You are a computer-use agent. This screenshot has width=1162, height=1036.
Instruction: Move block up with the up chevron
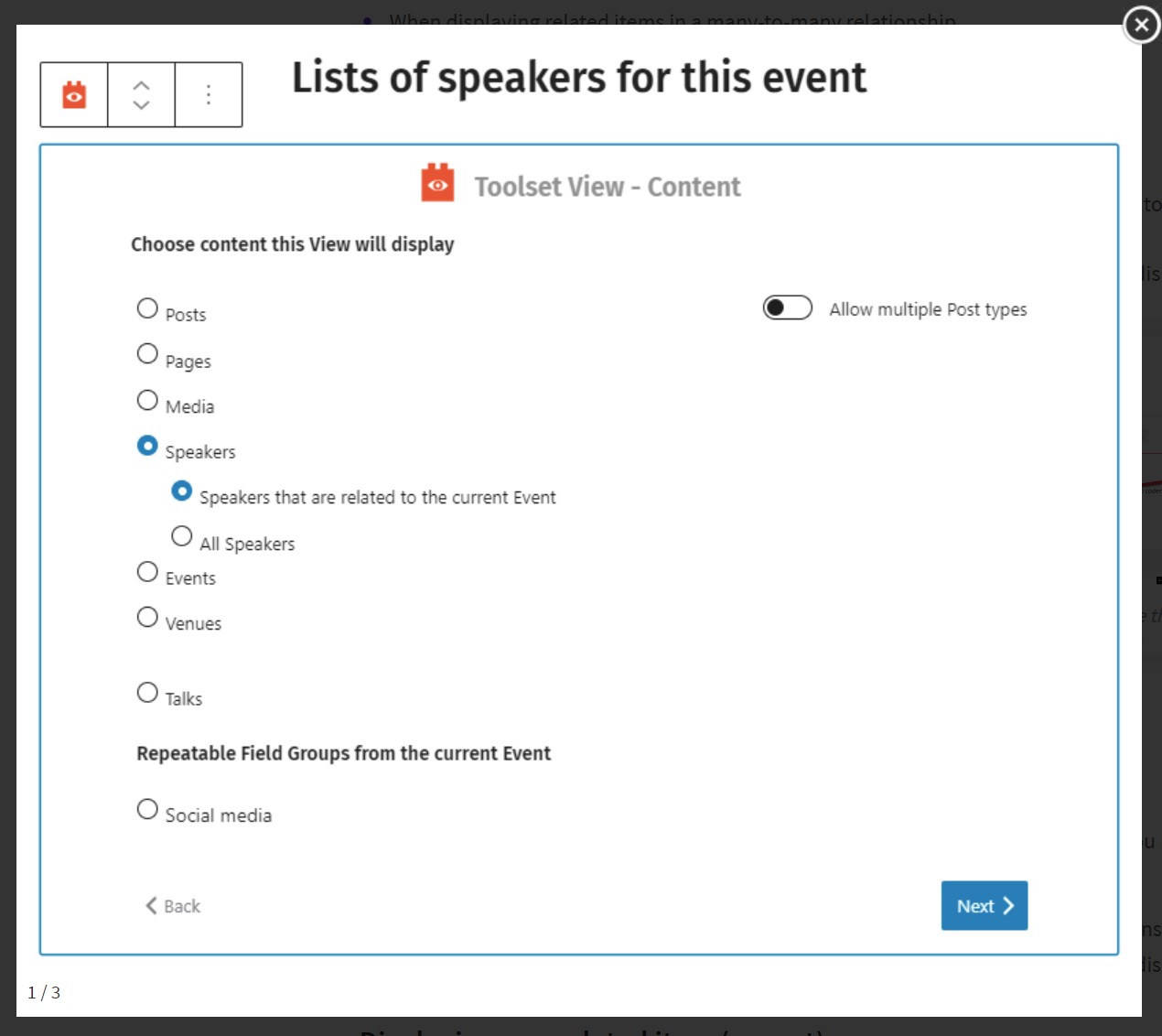coord(141,85)
